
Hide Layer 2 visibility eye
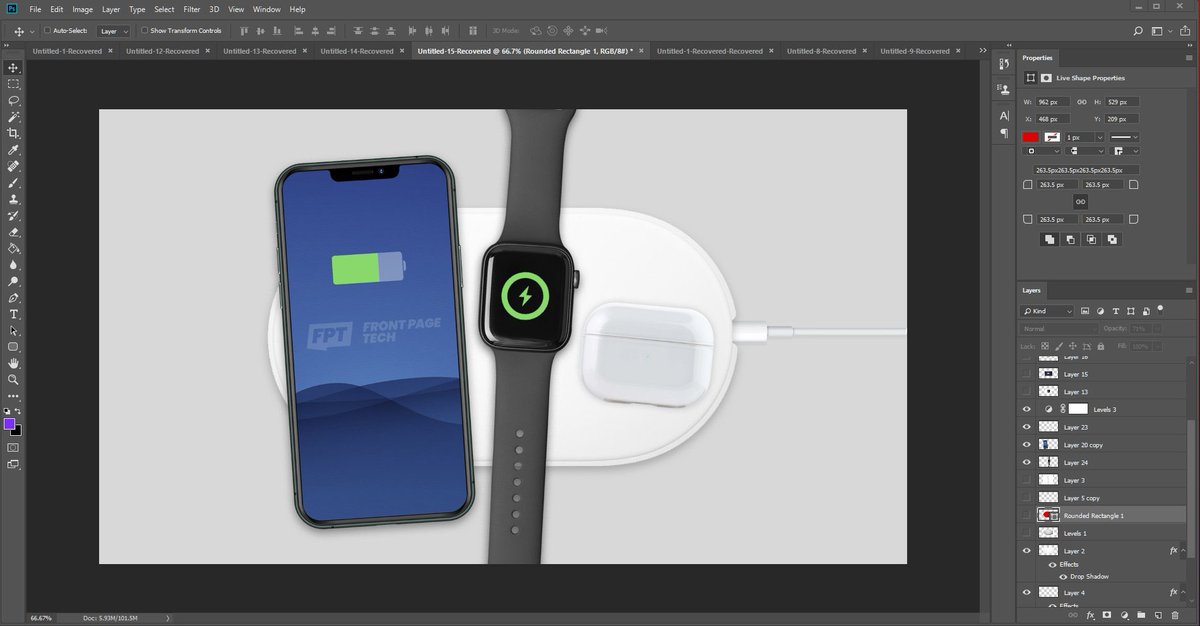pos(1026,551)
